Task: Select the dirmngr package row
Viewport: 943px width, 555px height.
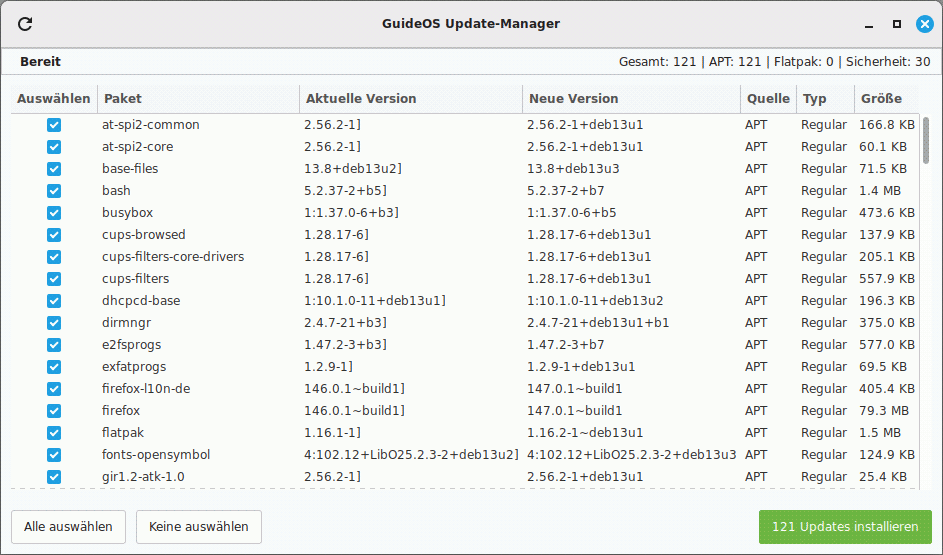Action: tap(400, 323)
